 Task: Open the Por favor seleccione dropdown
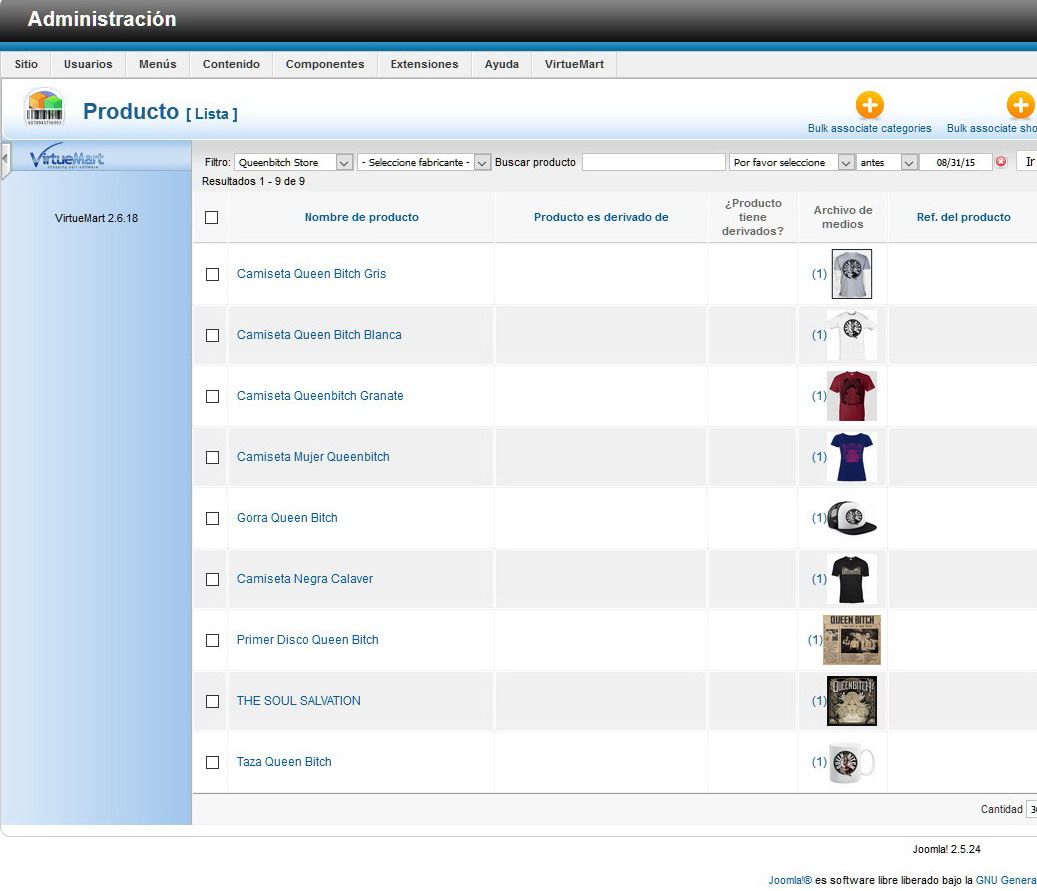tap(792, 162)
